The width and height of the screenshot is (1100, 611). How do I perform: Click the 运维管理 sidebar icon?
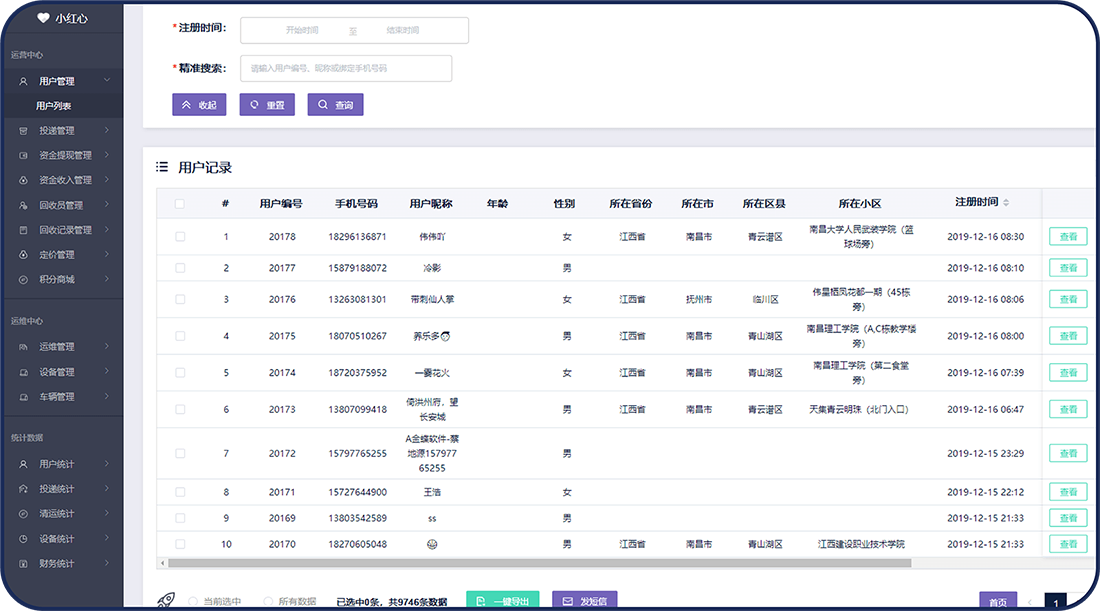point(23,347)
